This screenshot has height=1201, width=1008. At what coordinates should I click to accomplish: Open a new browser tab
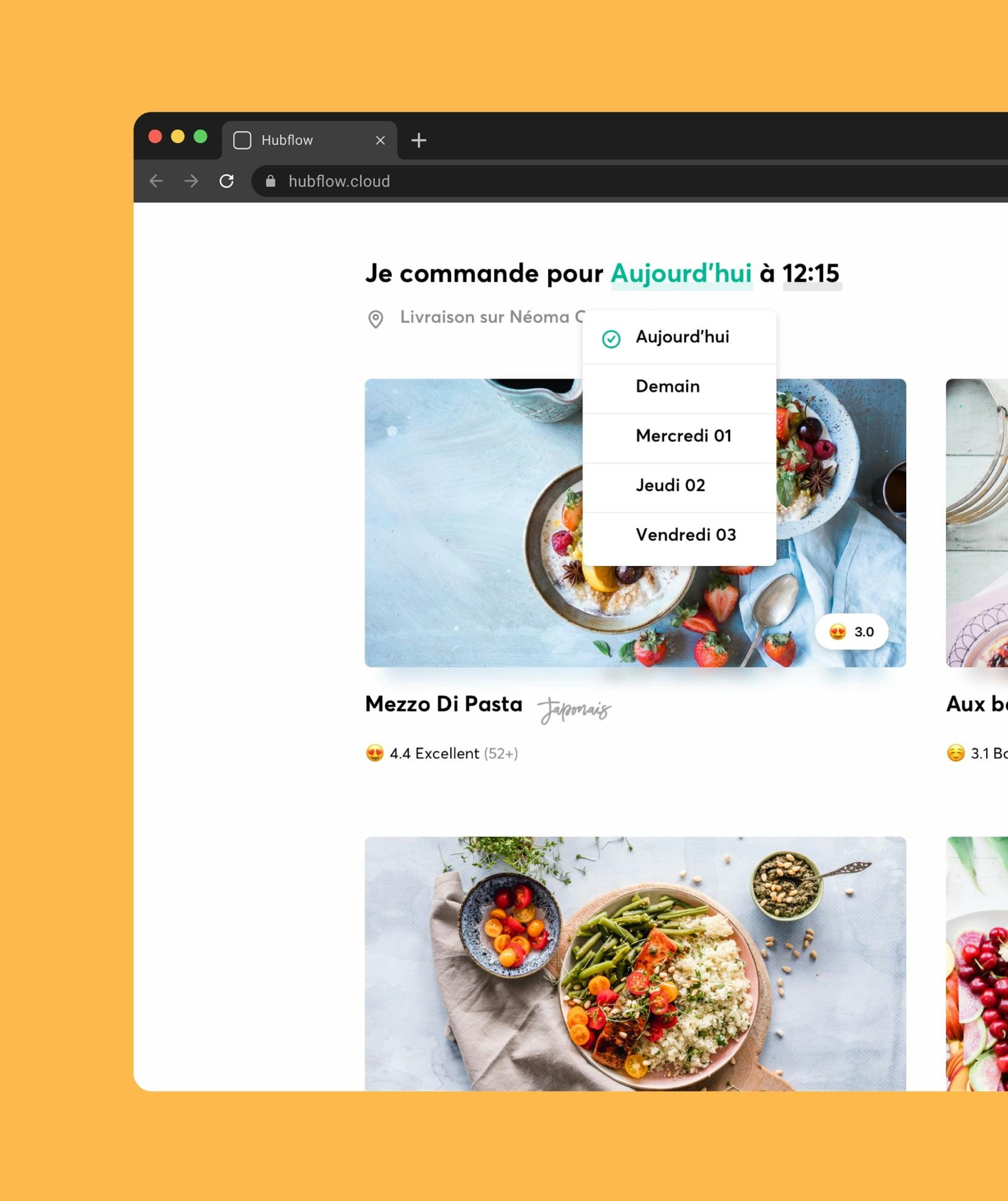click(x=418, y=140)
